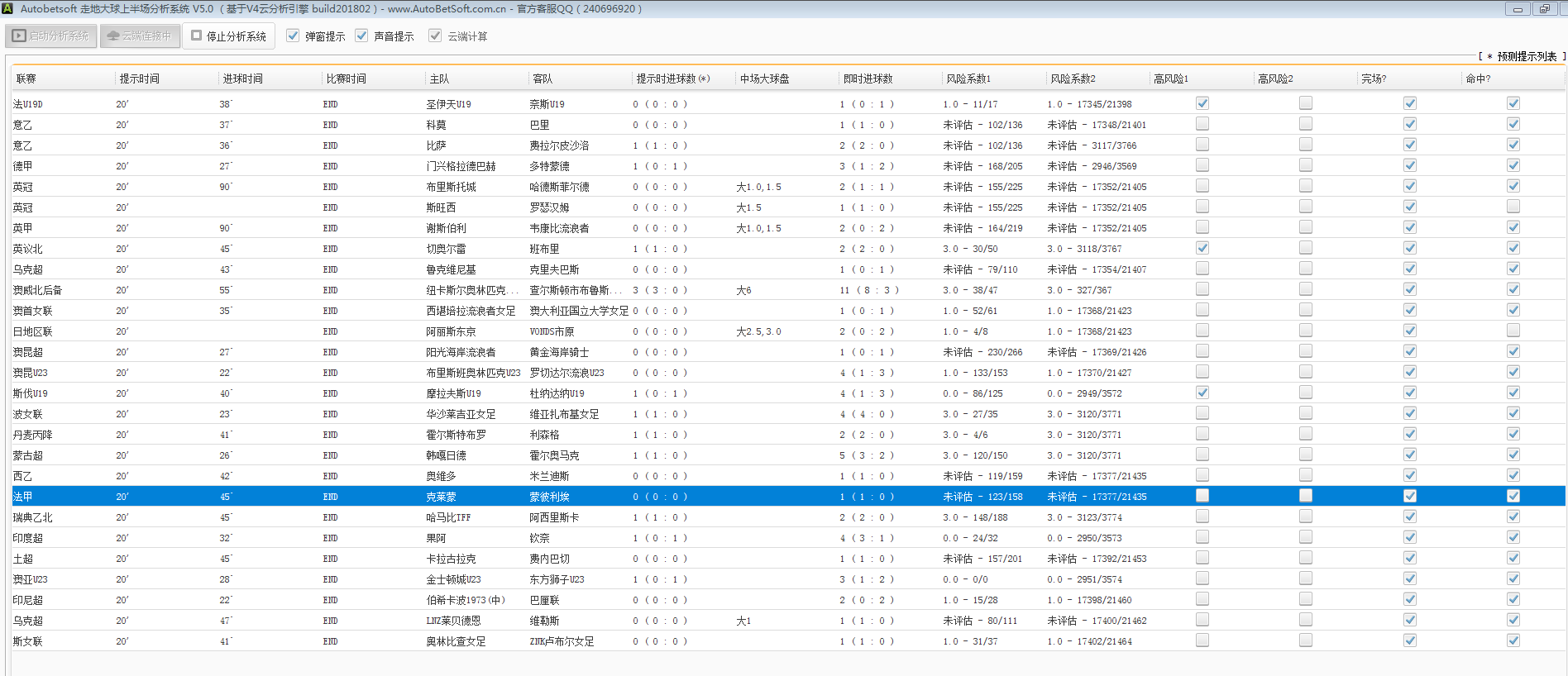This screenshot has width=1568, height=676.
Task: Toggle the 云端计算 checkbox
Action: click(x=435, y=36)
